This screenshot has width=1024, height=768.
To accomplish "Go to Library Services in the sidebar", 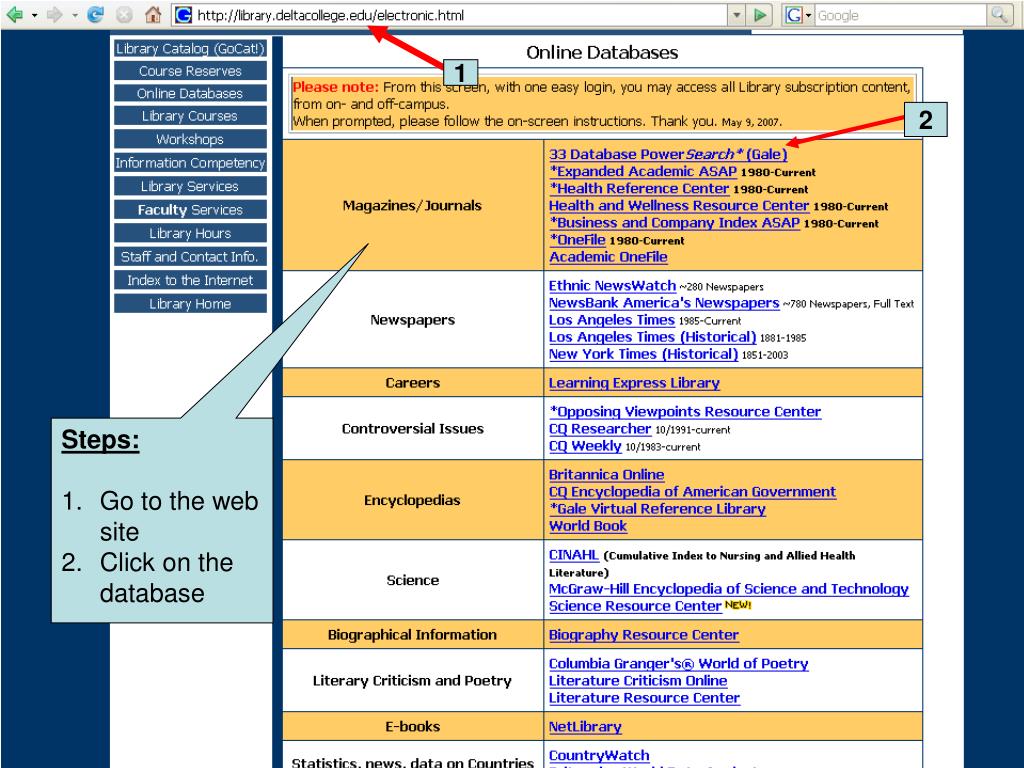I will pos(190,186).
